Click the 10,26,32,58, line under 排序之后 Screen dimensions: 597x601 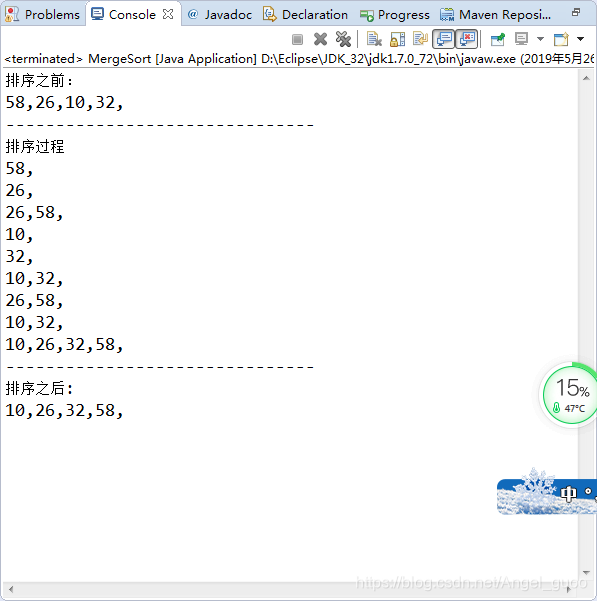[64, 411]
